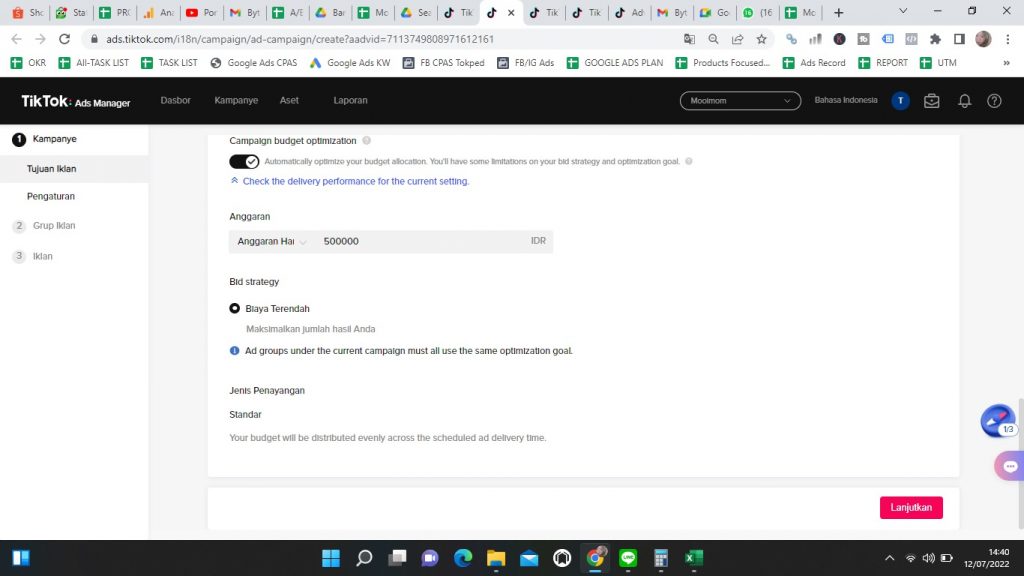Open the help question mark icon
Screen dimensions: 1024x576
[994, 101]
